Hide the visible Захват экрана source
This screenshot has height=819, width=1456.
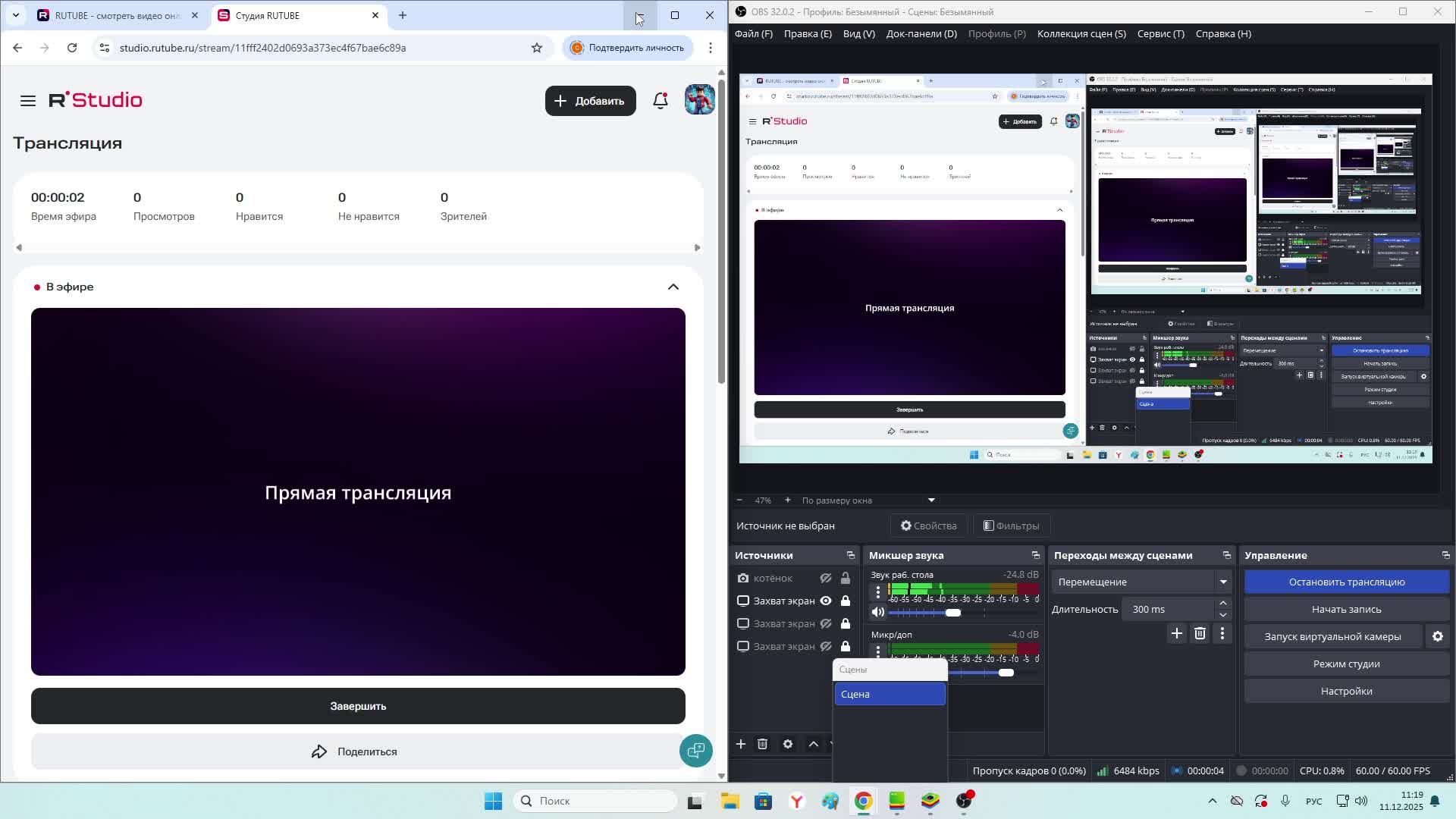click(x=826, y=601)
